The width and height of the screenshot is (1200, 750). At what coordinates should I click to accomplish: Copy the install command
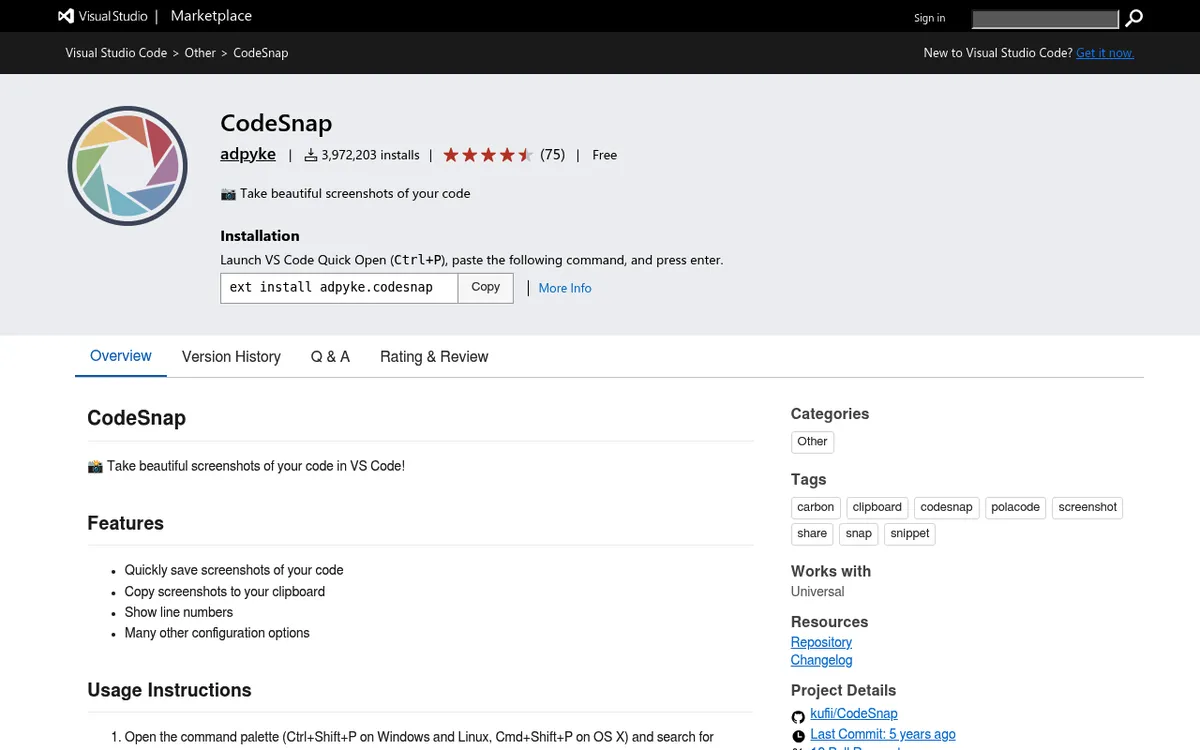point(485,288)
